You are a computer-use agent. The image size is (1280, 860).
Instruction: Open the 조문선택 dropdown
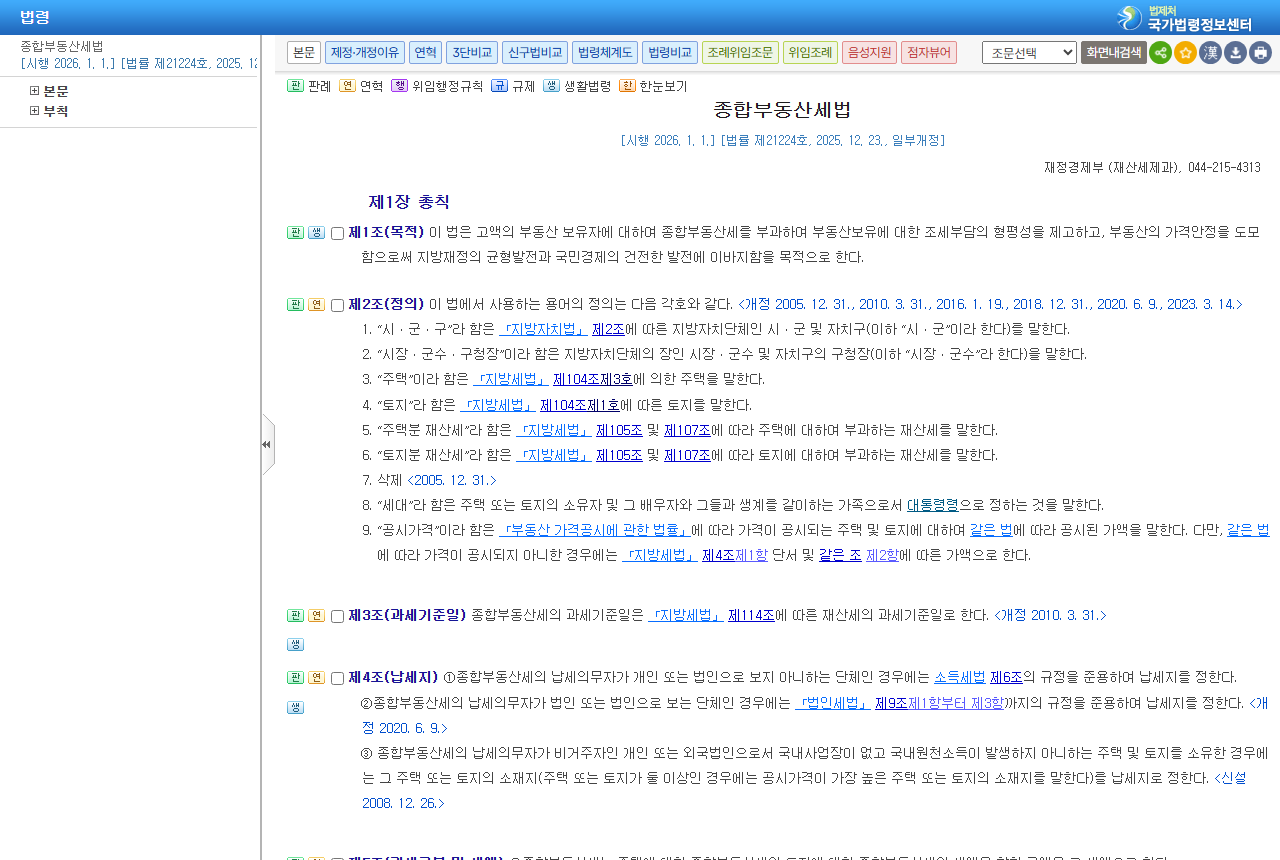coord(1029,53)
